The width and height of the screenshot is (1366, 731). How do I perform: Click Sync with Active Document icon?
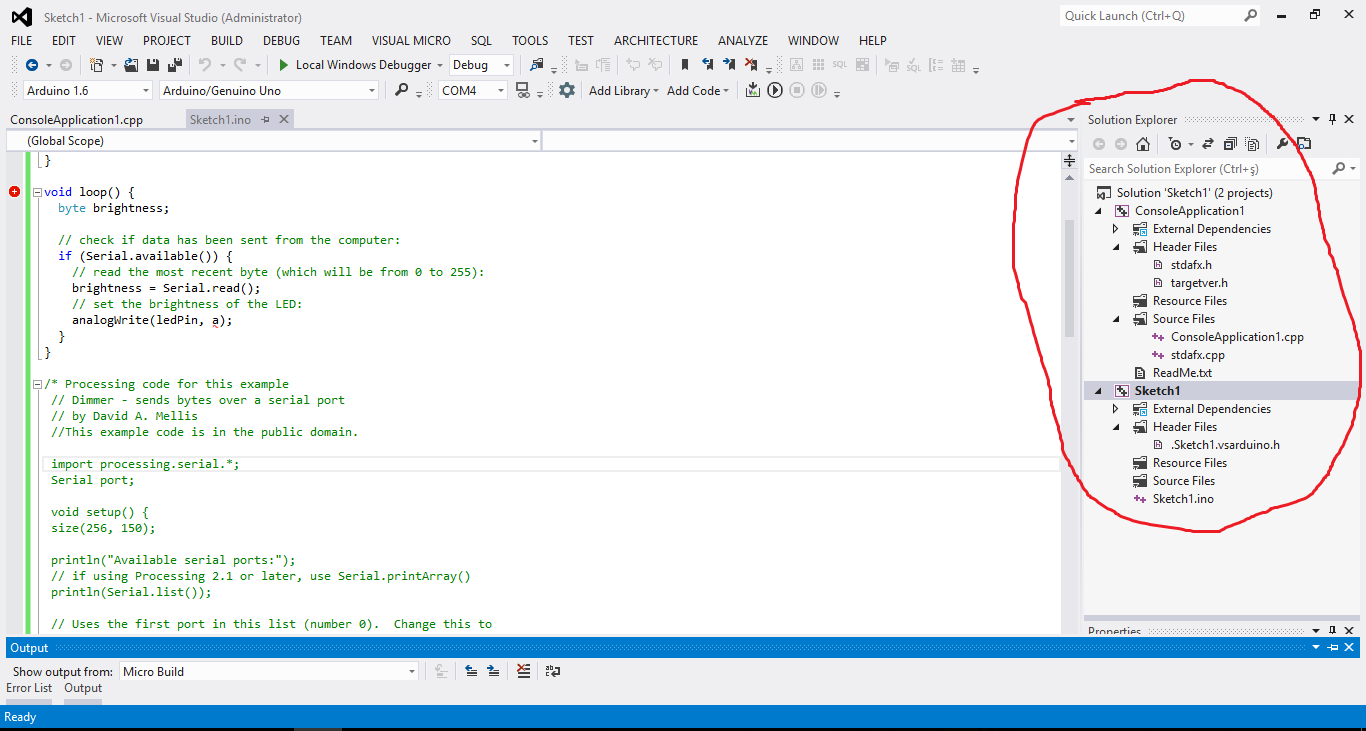click(x=1208, y=144)
